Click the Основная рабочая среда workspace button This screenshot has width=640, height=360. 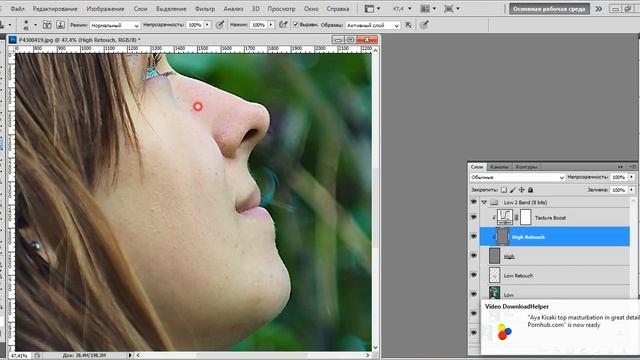(x=549, y=9)
